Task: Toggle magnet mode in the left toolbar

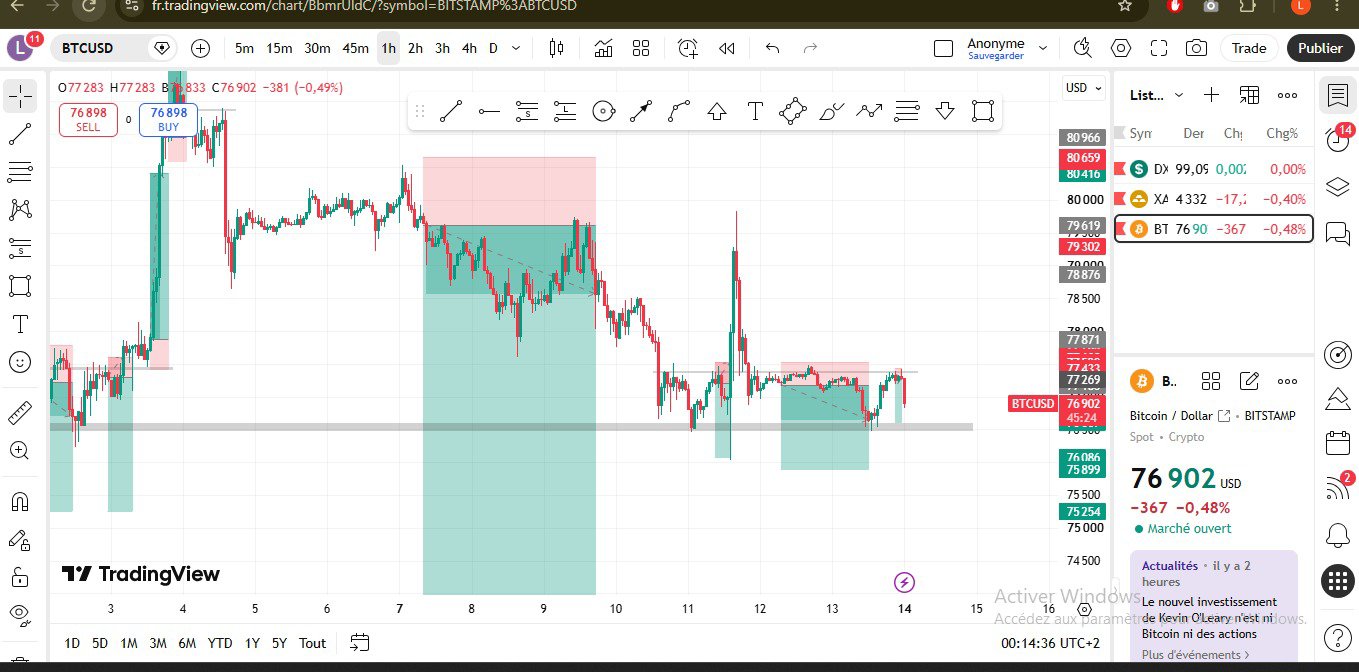Action: point(20,501)
